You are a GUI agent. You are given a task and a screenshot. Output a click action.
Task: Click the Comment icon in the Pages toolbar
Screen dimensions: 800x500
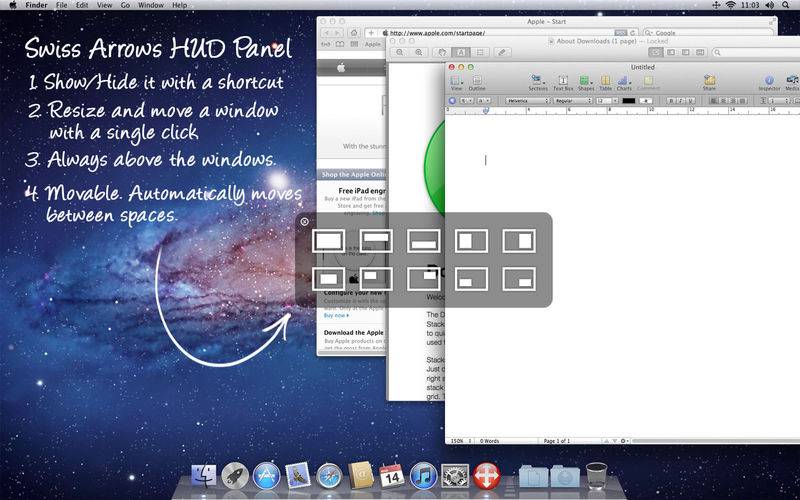click(x=648, y=83)
